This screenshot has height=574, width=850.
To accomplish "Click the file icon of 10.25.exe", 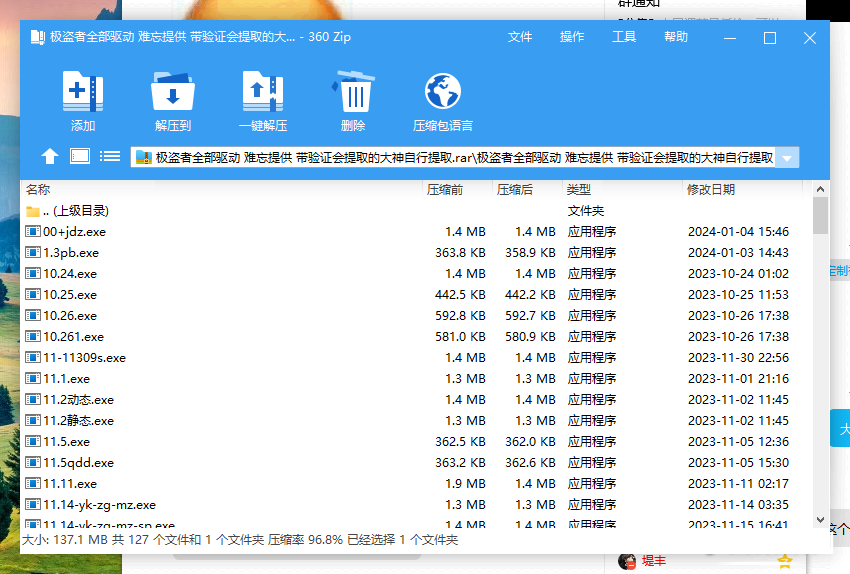I will coord(33,294).
